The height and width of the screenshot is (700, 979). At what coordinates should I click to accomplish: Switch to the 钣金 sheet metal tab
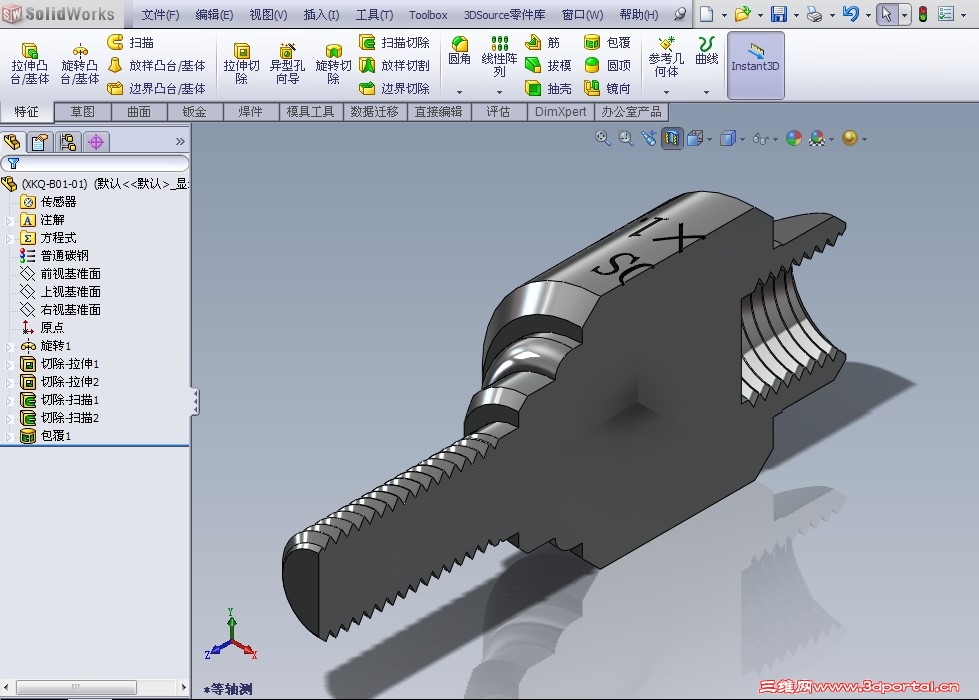pos(194,112)
